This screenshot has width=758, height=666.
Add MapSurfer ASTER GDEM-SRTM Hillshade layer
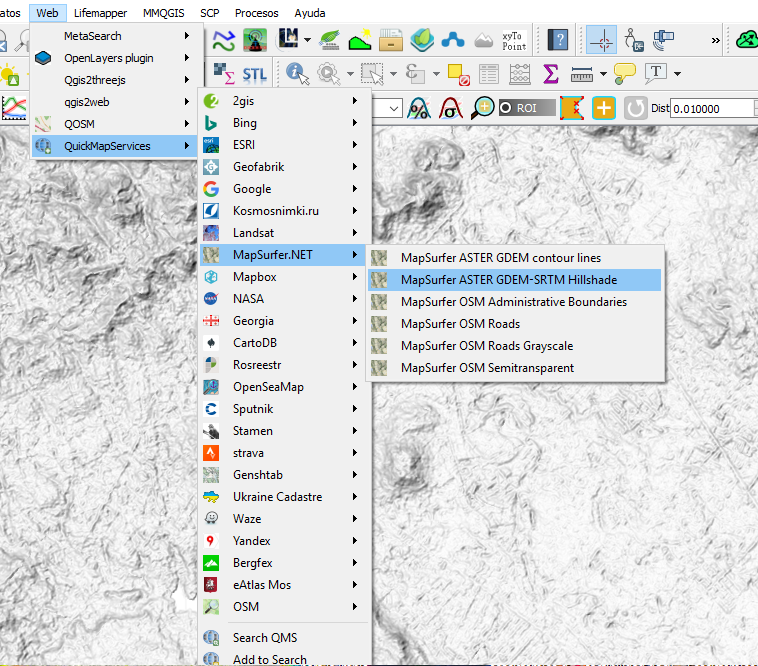tap(515, 280)
